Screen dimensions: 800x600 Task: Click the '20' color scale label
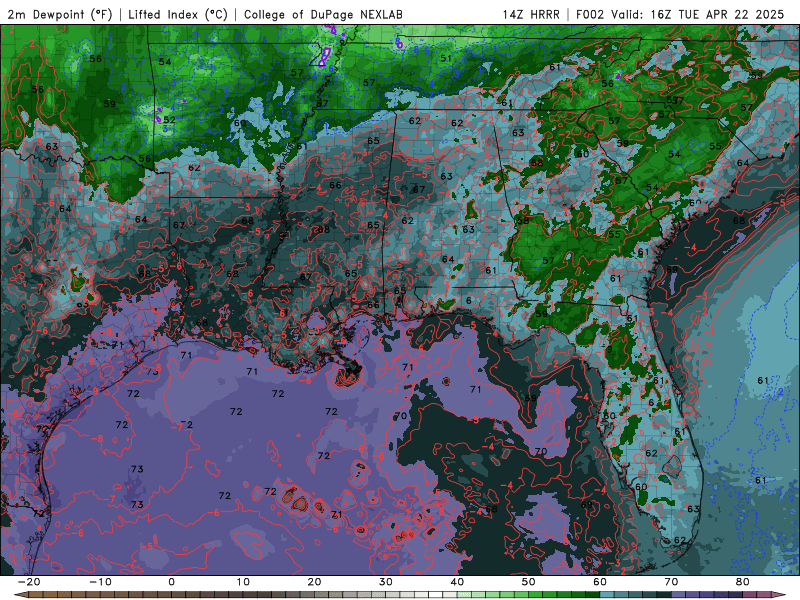(314, 582)
